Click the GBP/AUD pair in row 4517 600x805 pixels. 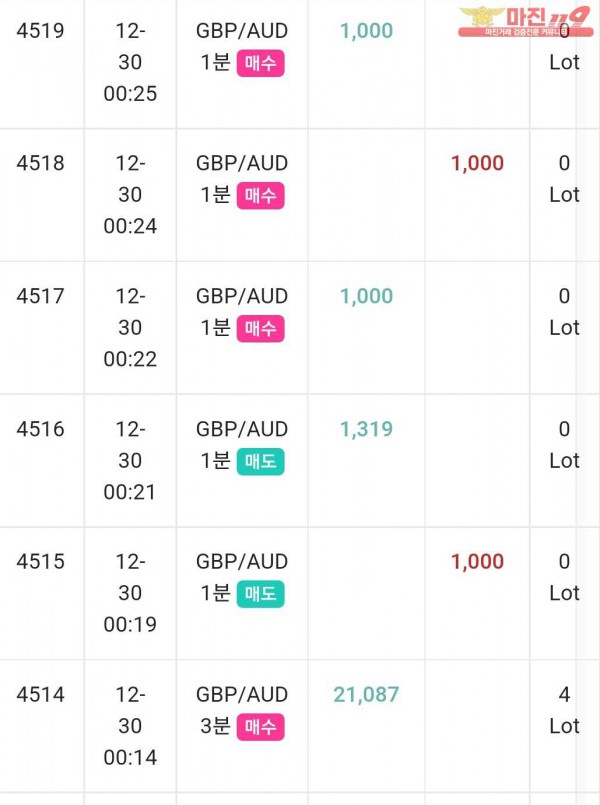point(242,296)
